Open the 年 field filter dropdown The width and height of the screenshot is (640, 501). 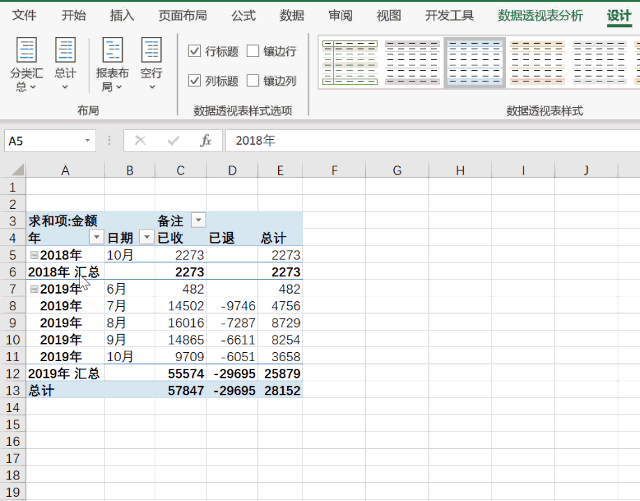(96, 237)
